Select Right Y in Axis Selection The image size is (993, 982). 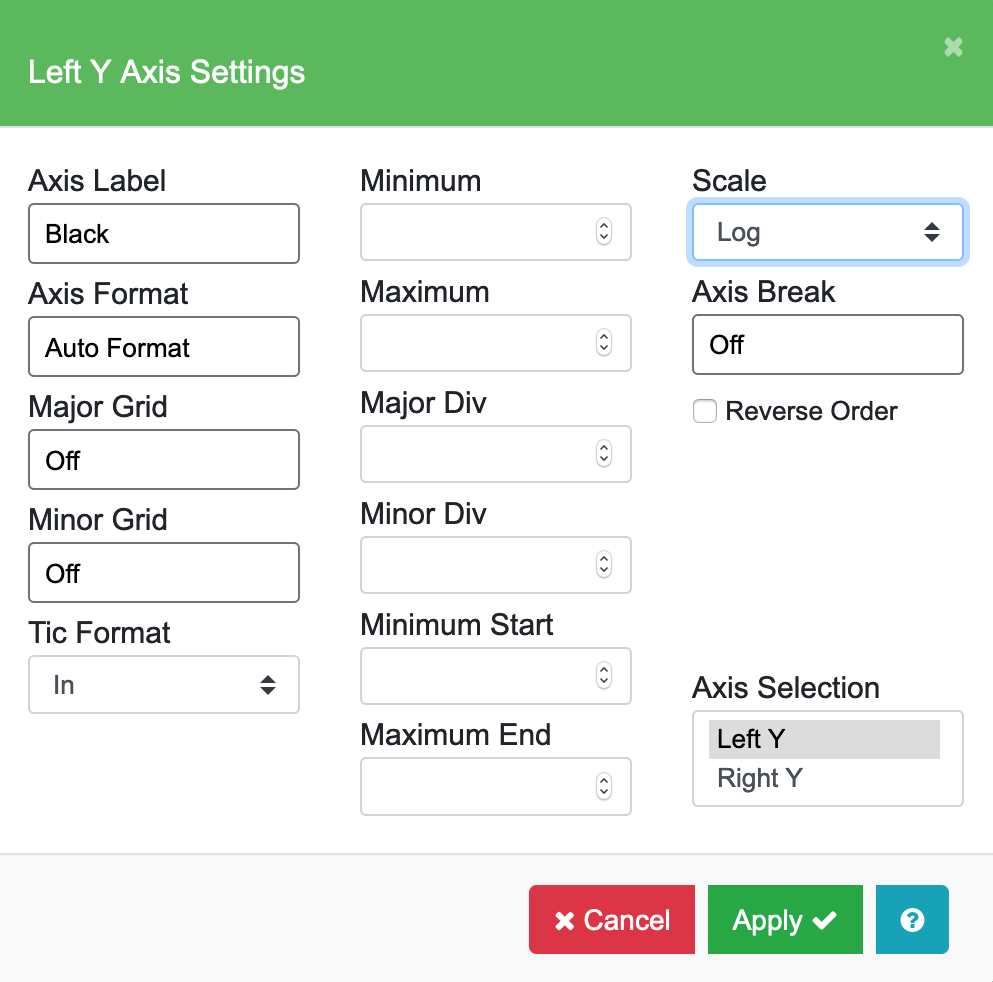[824, 778]
